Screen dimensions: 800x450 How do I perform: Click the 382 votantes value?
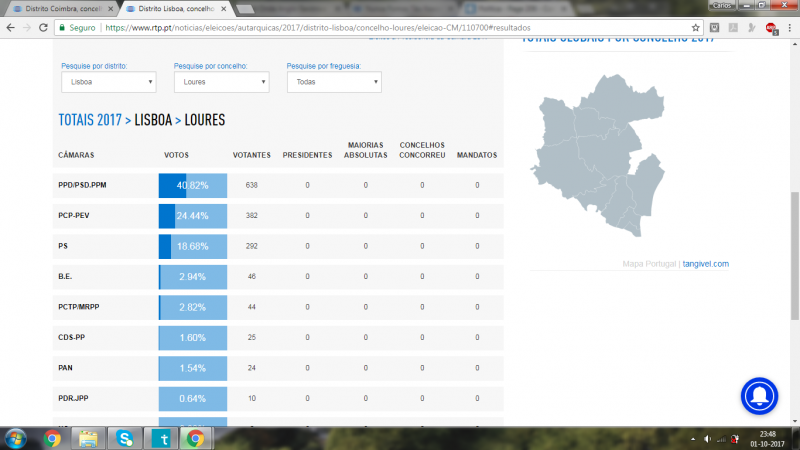click(x=252, y=216)
